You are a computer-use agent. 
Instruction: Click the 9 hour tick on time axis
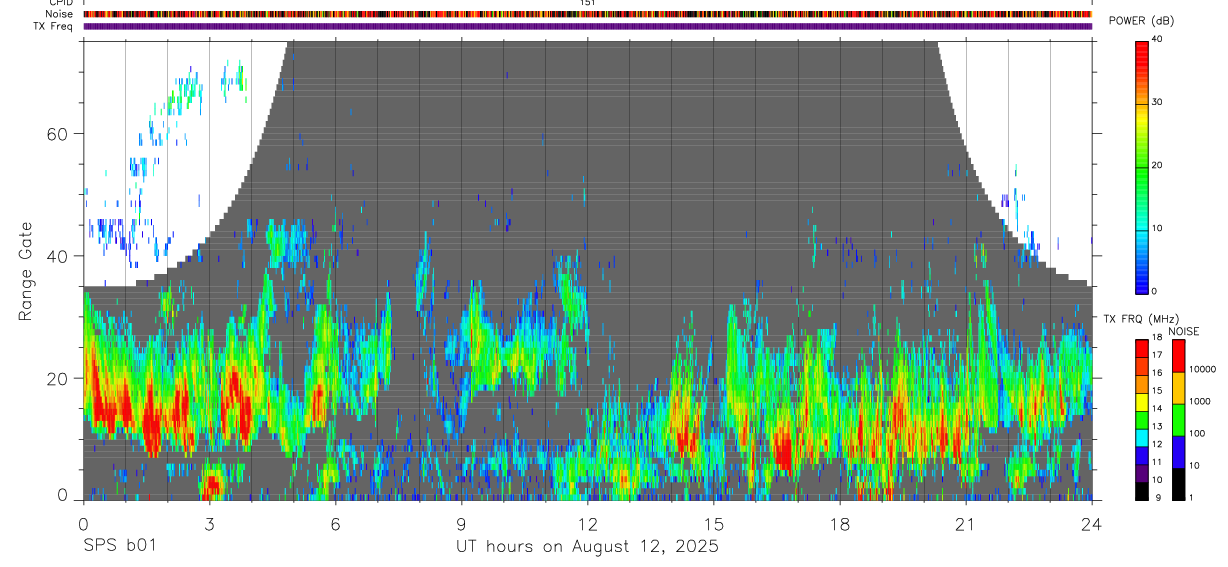click(461, 524)
